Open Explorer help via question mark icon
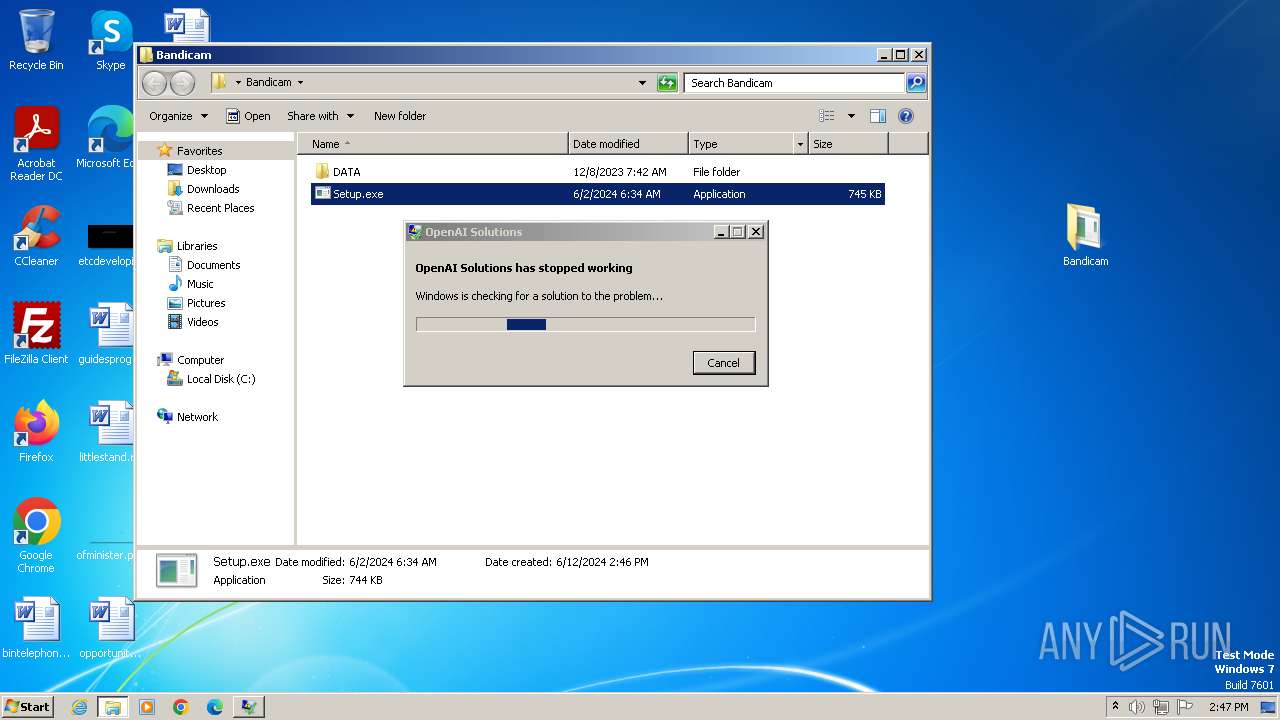This screenshot has height=720, width=1280. tap(906, 116)
